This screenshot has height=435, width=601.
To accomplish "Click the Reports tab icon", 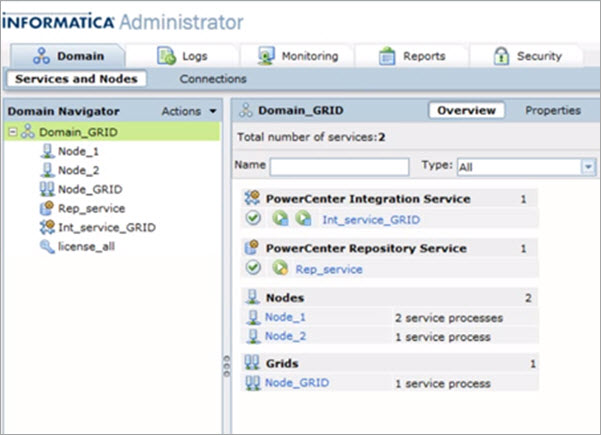I will (x=387, y=56).
